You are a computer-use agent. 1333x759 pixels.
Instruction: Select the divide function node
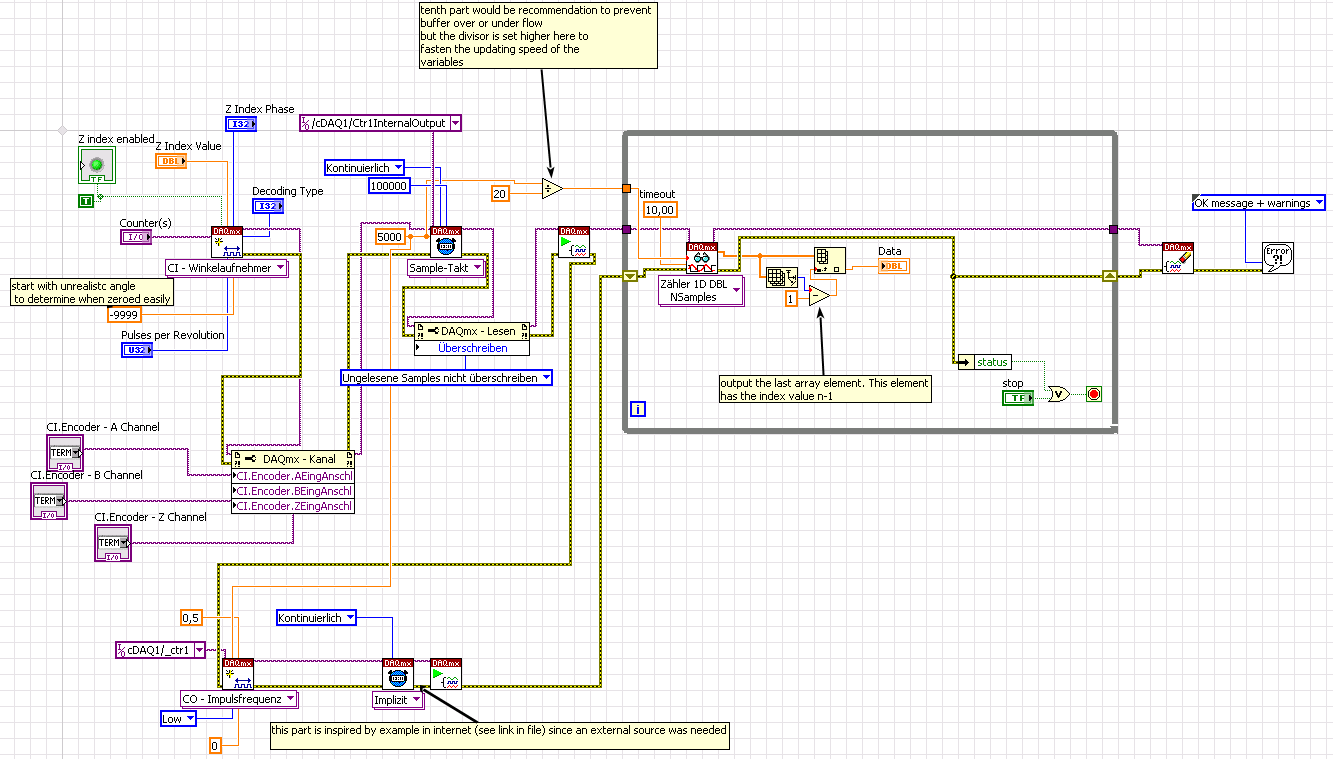click(552, 188)
